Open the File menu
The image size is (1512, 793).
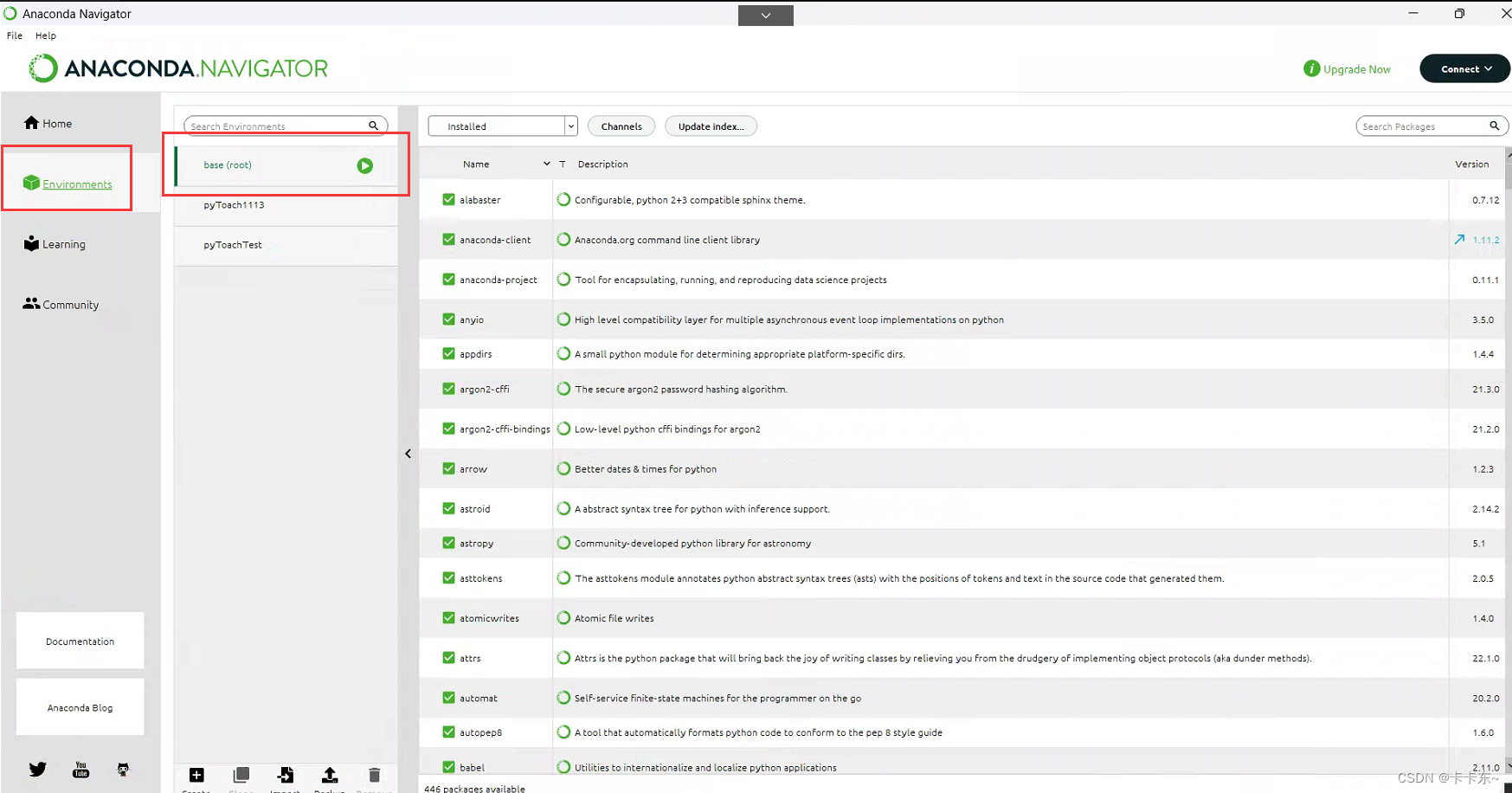tap(15, 35)
